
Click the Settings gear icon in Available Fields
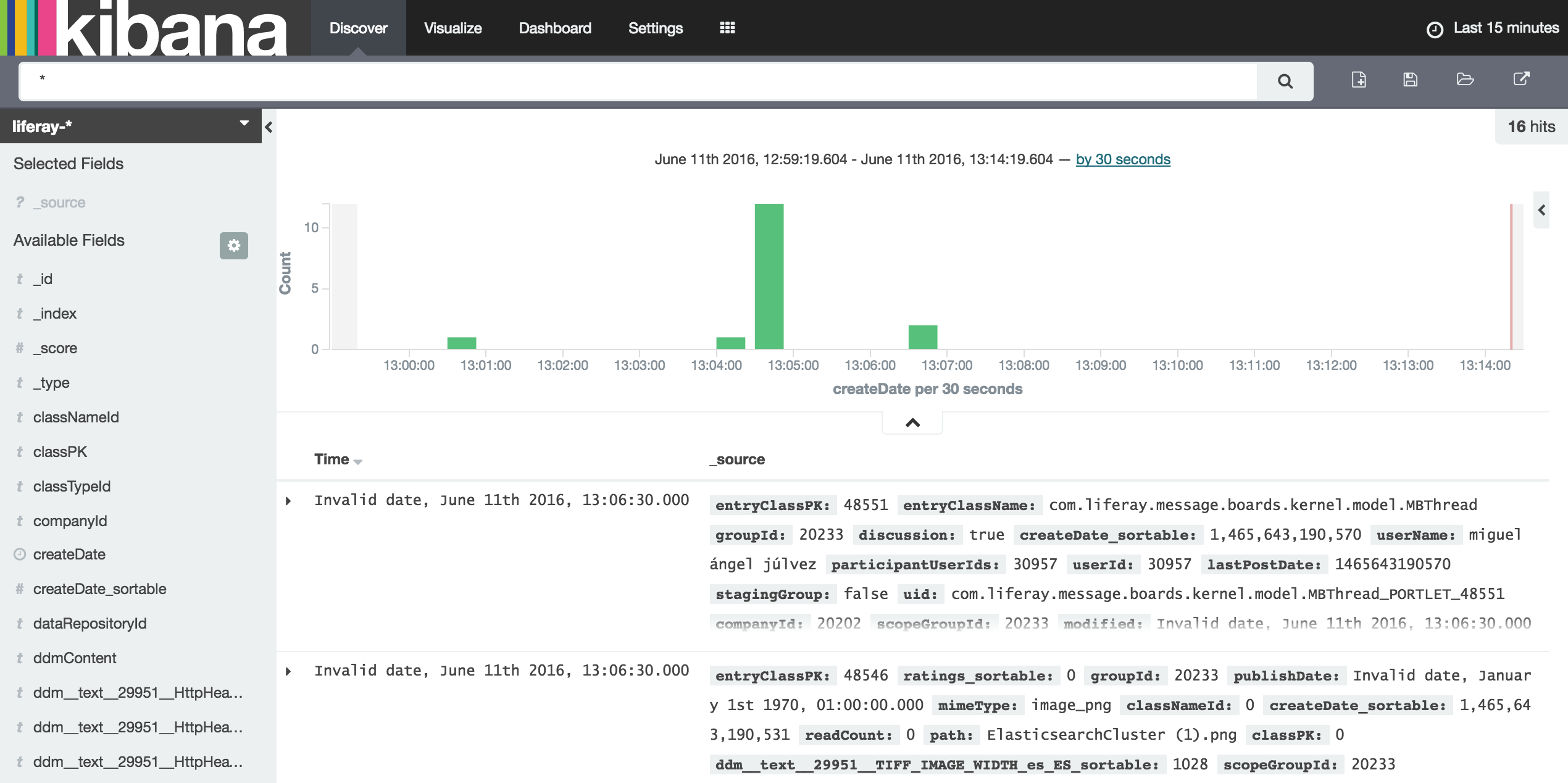point(233,244)
